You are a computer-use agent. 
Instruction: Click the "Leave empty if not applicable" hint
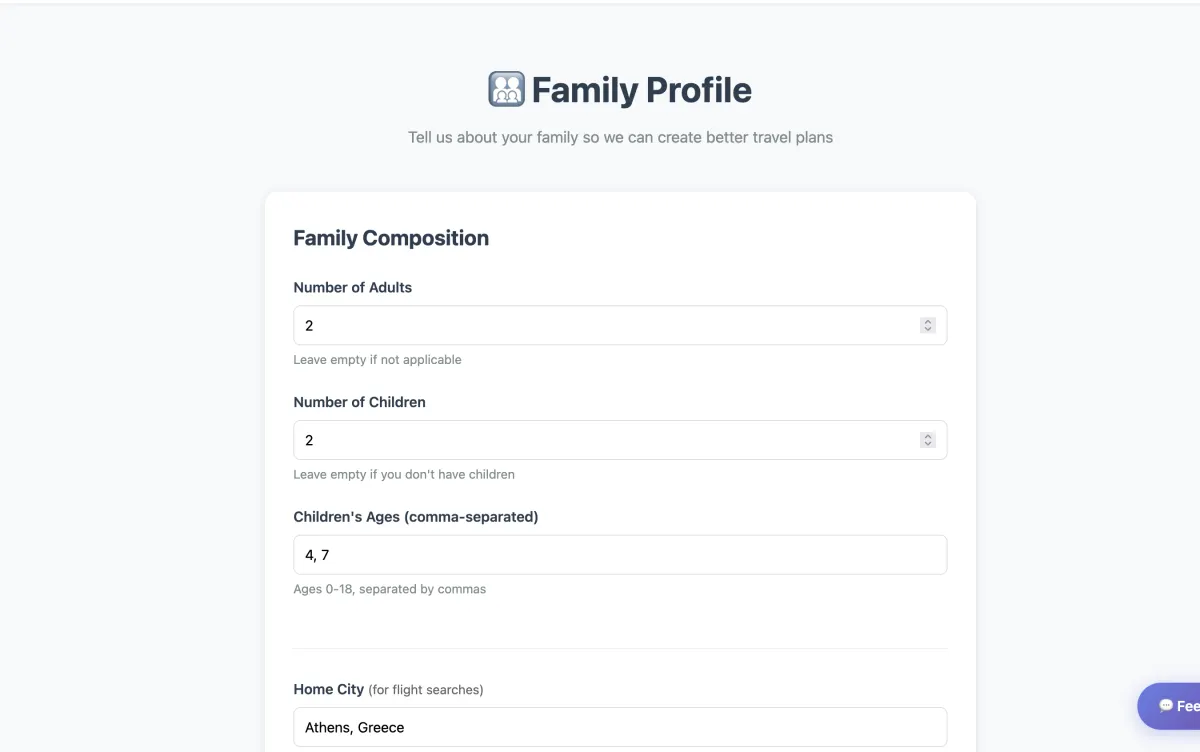[377, 360]
